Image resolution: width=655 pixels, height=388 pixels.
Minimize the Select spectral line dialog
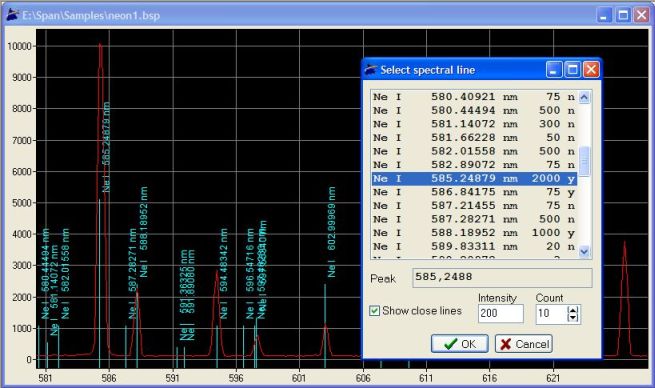pos(554,70)
